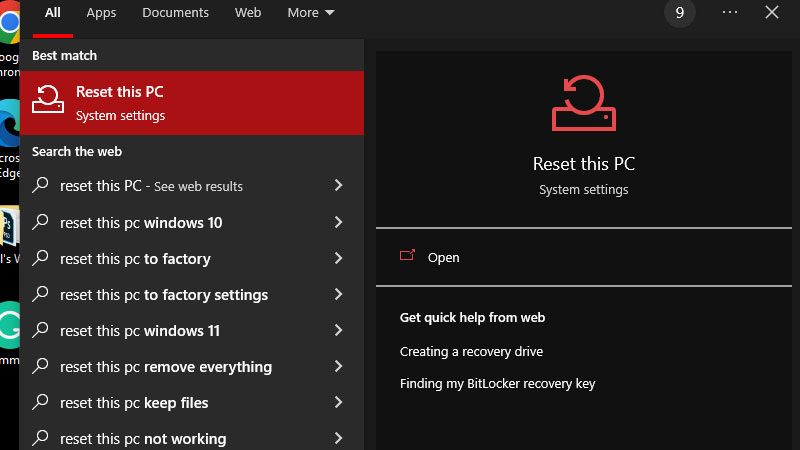Click the Photoshop file desktop icon

pyautogui.click(x=9, y=226)
